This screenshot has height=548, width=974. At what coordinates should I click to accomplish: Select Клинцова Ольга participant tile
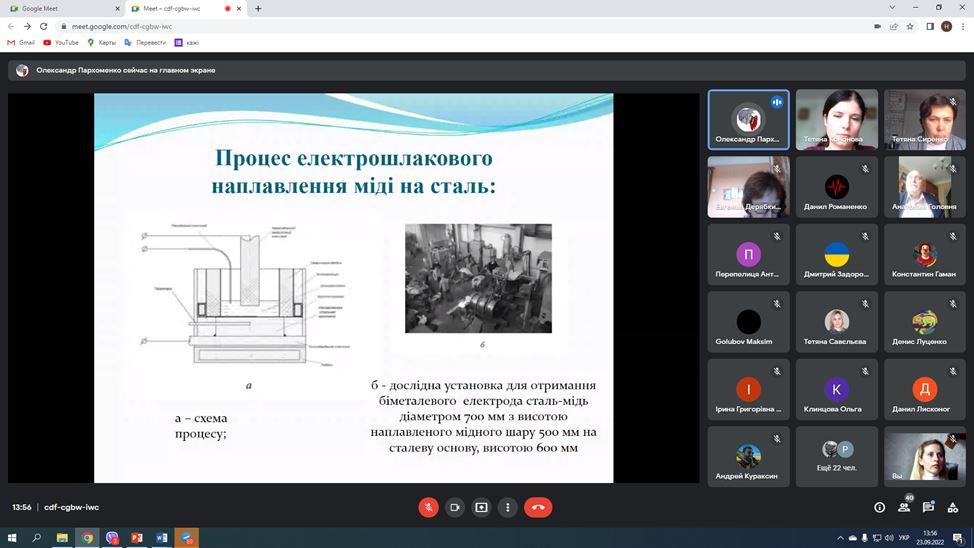tap(837, 390)
